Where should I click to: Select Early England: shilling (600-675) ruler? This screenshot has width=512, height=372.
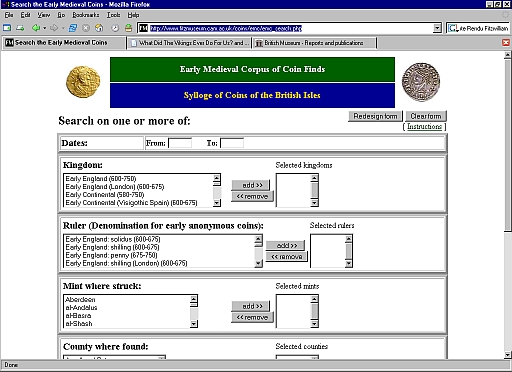[112, 247]
